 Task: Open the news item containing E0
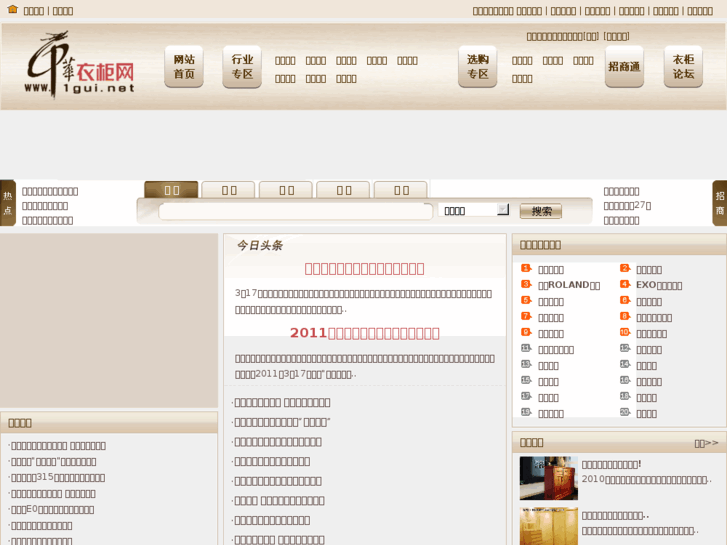click(x=52, y=509)
